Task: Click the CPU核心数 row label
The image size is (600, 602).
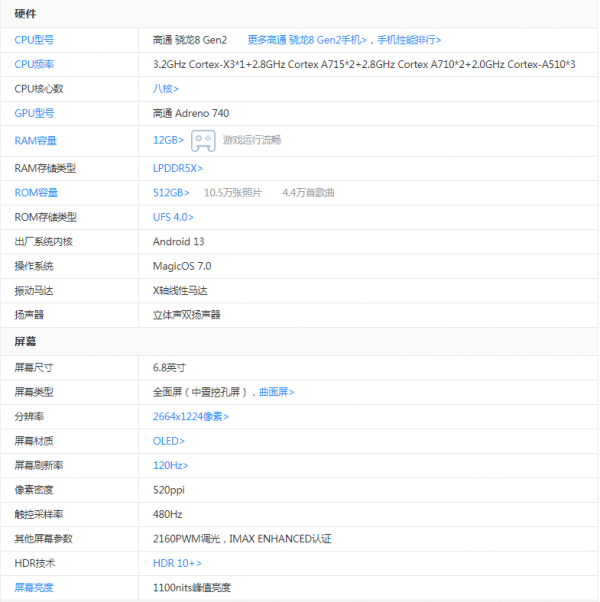Action: [x=39, y=89]
